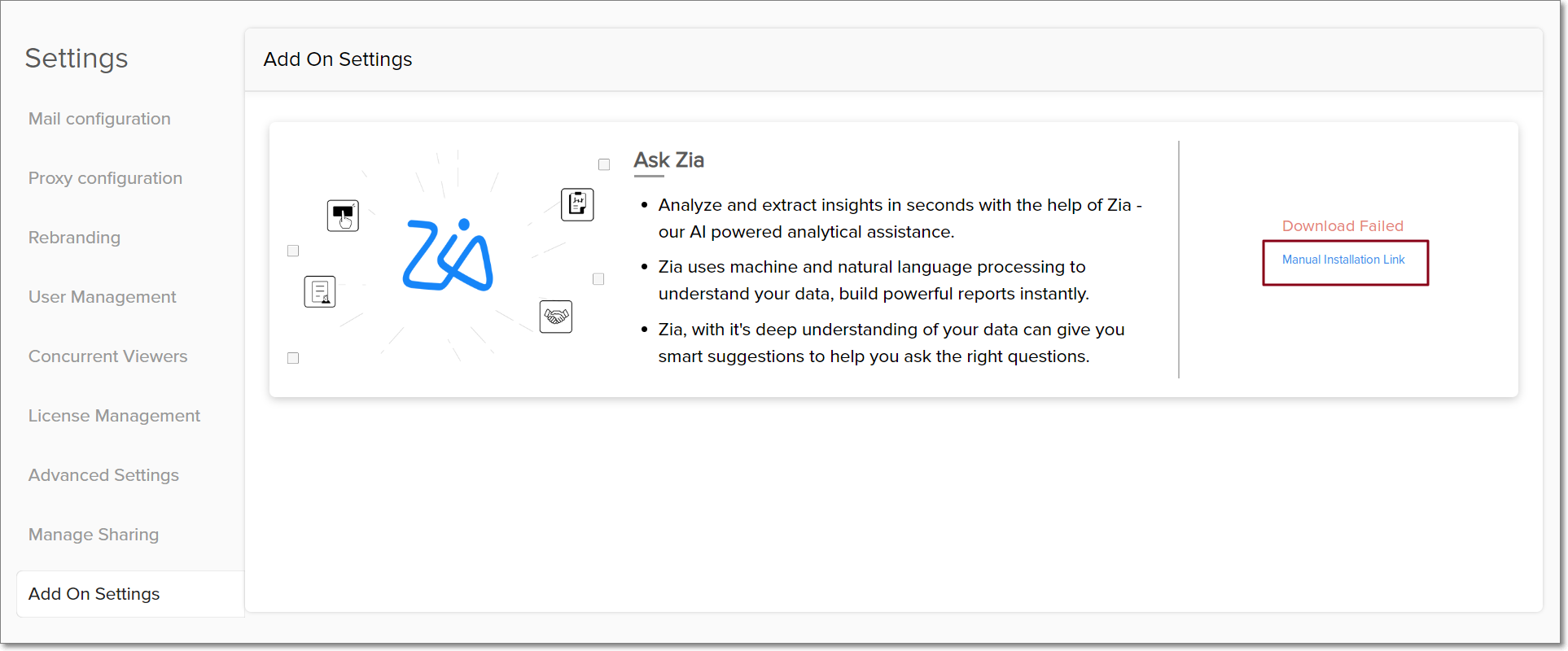
Task: Select Rebranding in the sidebar
Action: click(74, 238)
